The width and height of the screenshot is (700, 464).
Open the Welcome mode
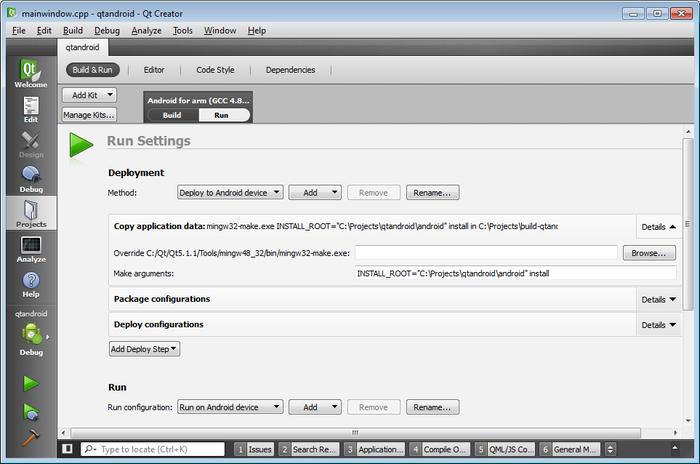(31, 74)
